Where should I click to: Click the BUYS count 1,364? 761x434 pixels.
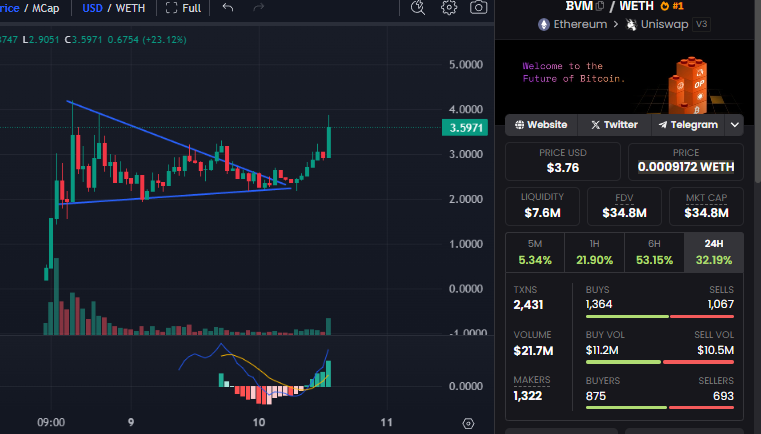599,304
